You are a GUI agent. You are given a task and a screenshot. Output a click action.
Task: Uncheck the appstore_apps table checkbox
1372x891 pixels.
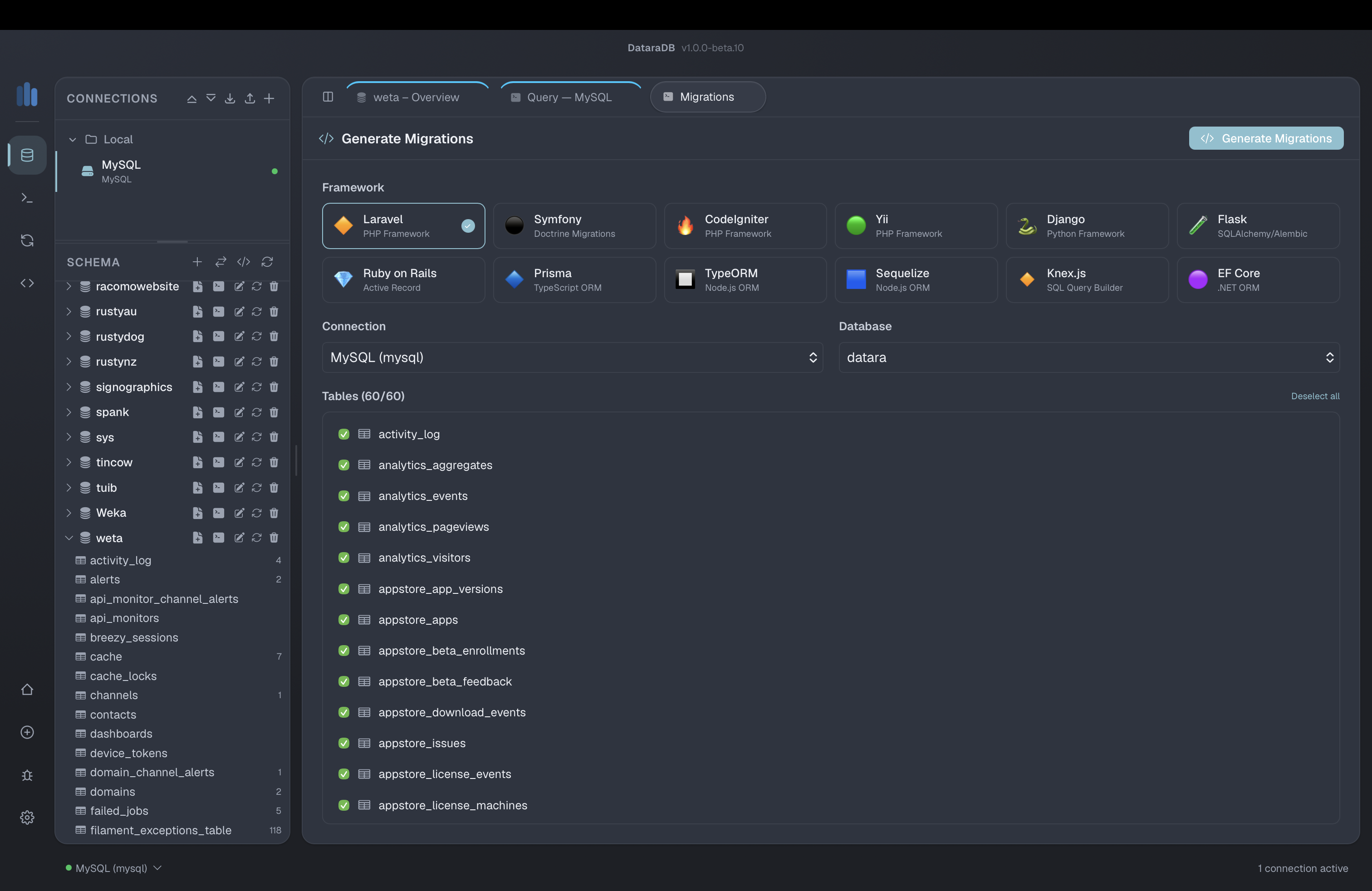pos(344,620)
